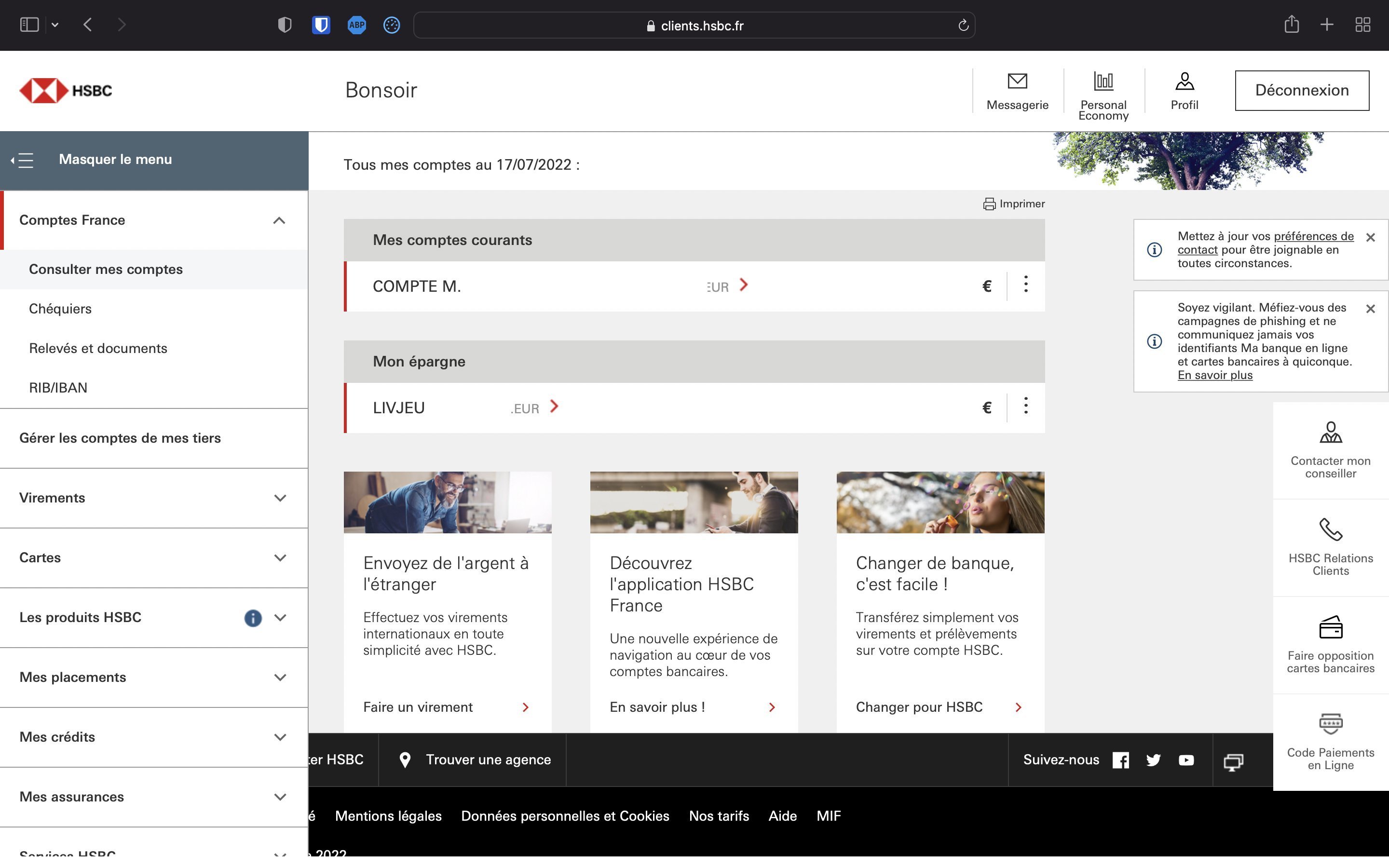Collapse the Comptes France section
This screenshot has width=1389, height=868.
coord(280,220)
